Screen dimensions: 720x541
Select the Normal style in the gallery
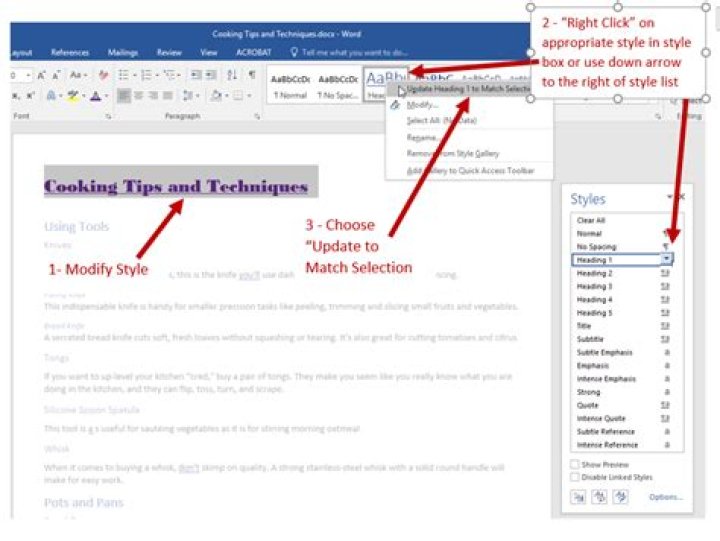click(290, 87)
